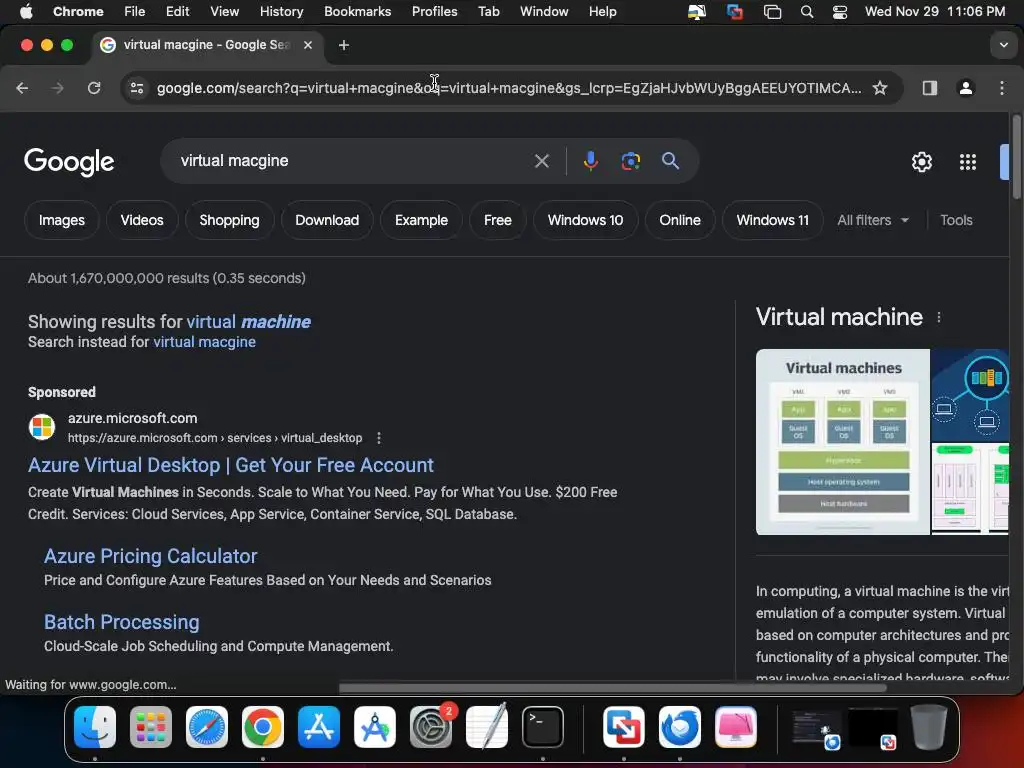
Task: Open Azure Virtual Desktop free account link
Action: click(x=231, y=465)
